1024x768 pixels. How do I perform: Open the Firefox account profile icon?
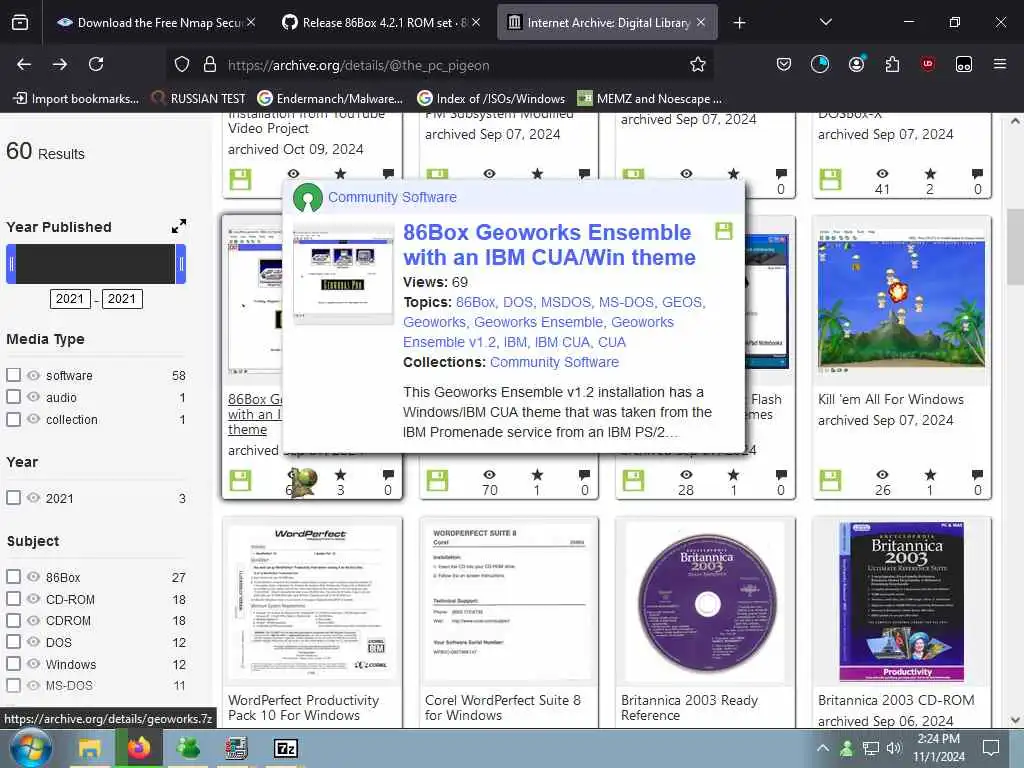click(x=856, y=63)
